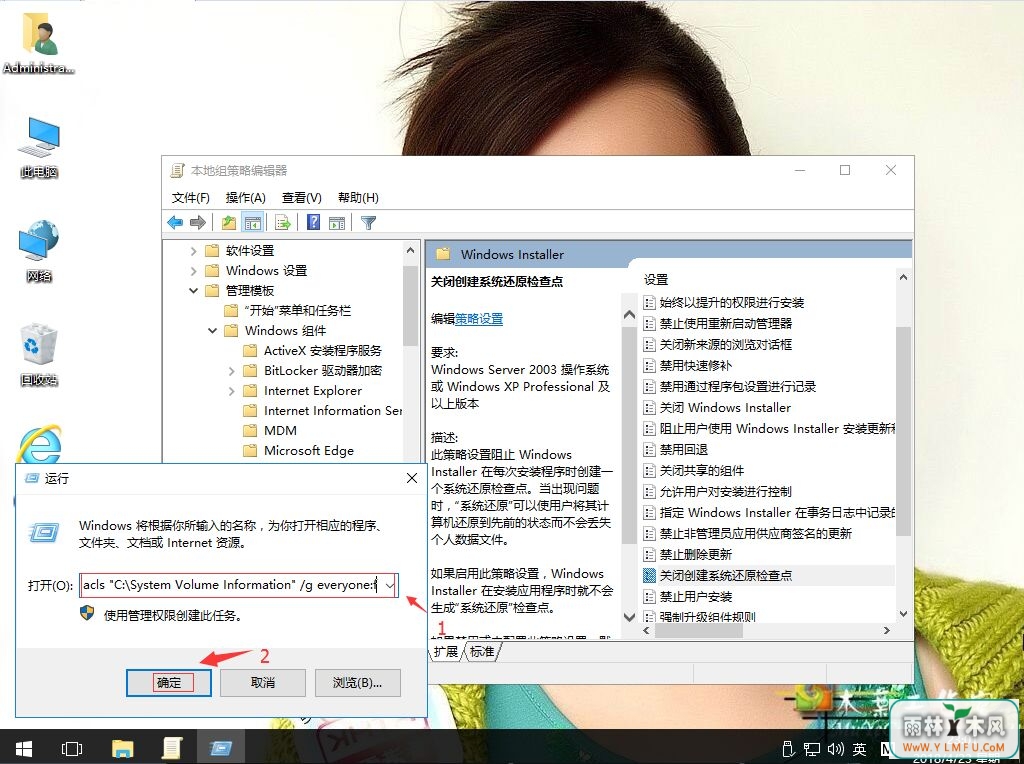This screenshot has width=1024, height=764.
Task: Expand the 软件设置 tree node
Action: [x=193, y=251]
